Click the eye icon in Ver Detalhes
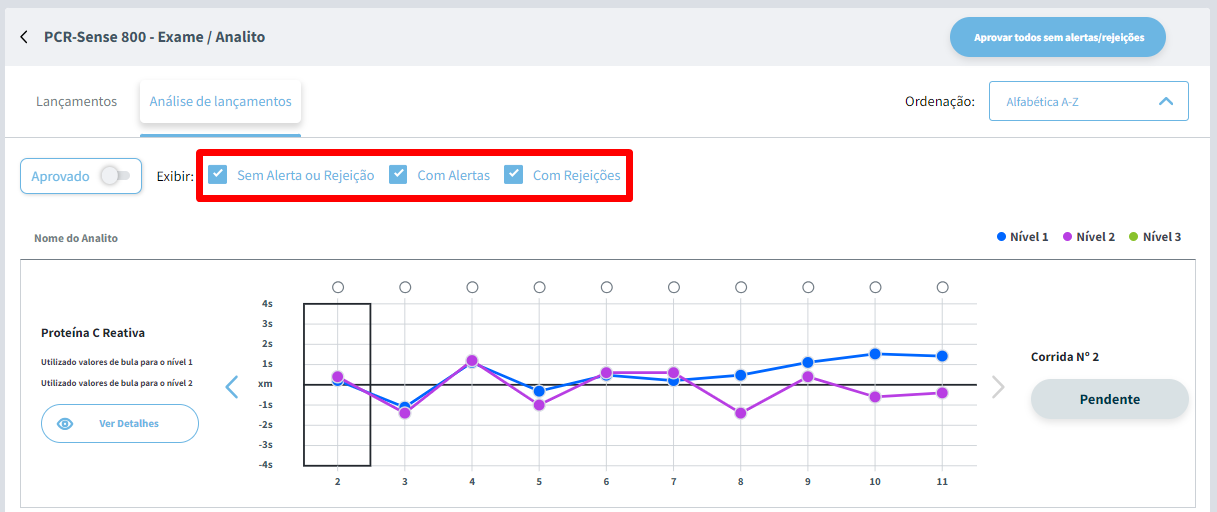Screen dimensions: 1217x512 (65, 424)
